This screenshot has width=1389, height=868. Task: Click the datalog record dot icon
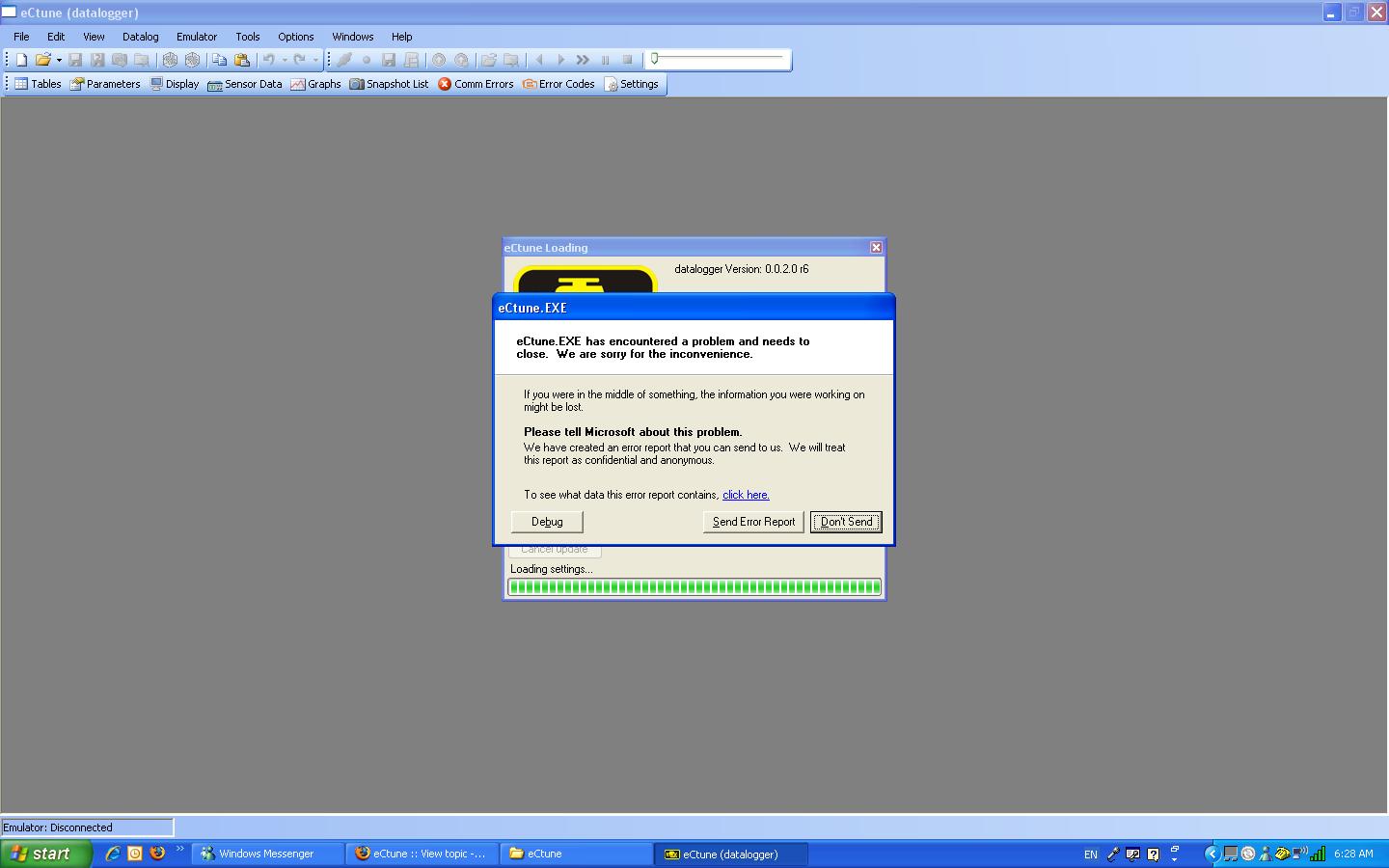[367, 60]
